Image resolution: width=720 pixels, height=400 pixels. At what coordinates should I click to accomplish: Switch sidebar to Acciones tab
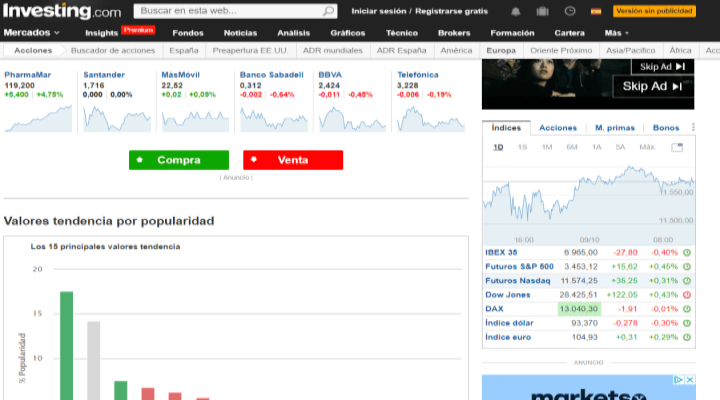coord(558,128)
